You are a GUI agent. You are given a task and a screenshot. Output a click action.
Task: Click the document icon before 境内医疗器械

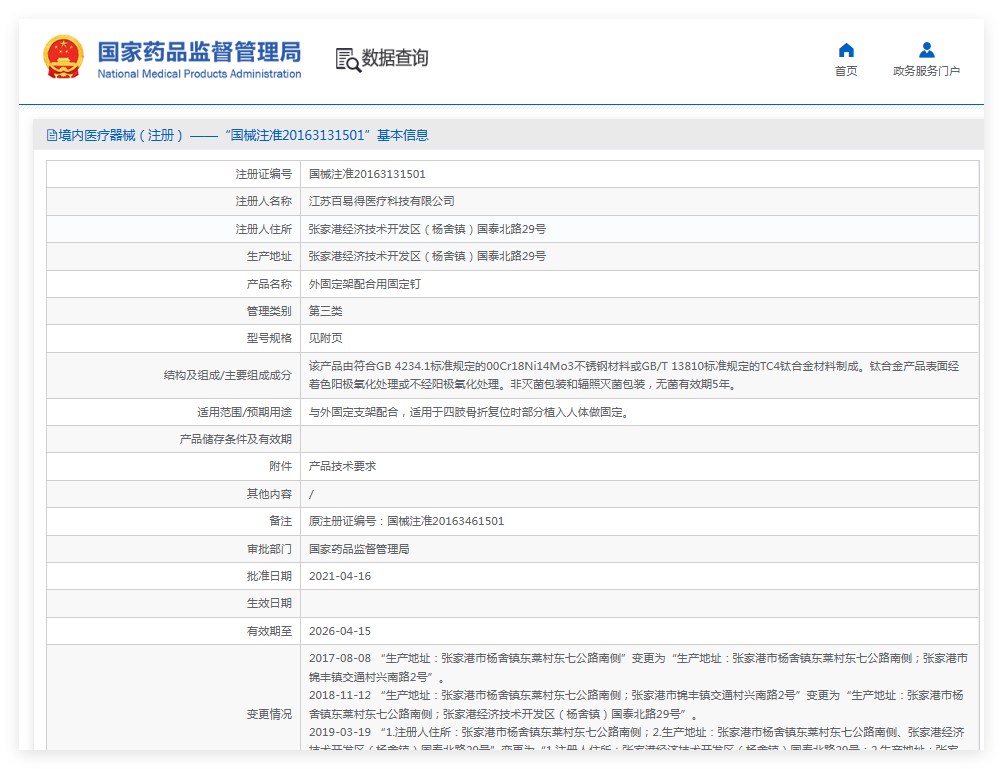(52, 135)
